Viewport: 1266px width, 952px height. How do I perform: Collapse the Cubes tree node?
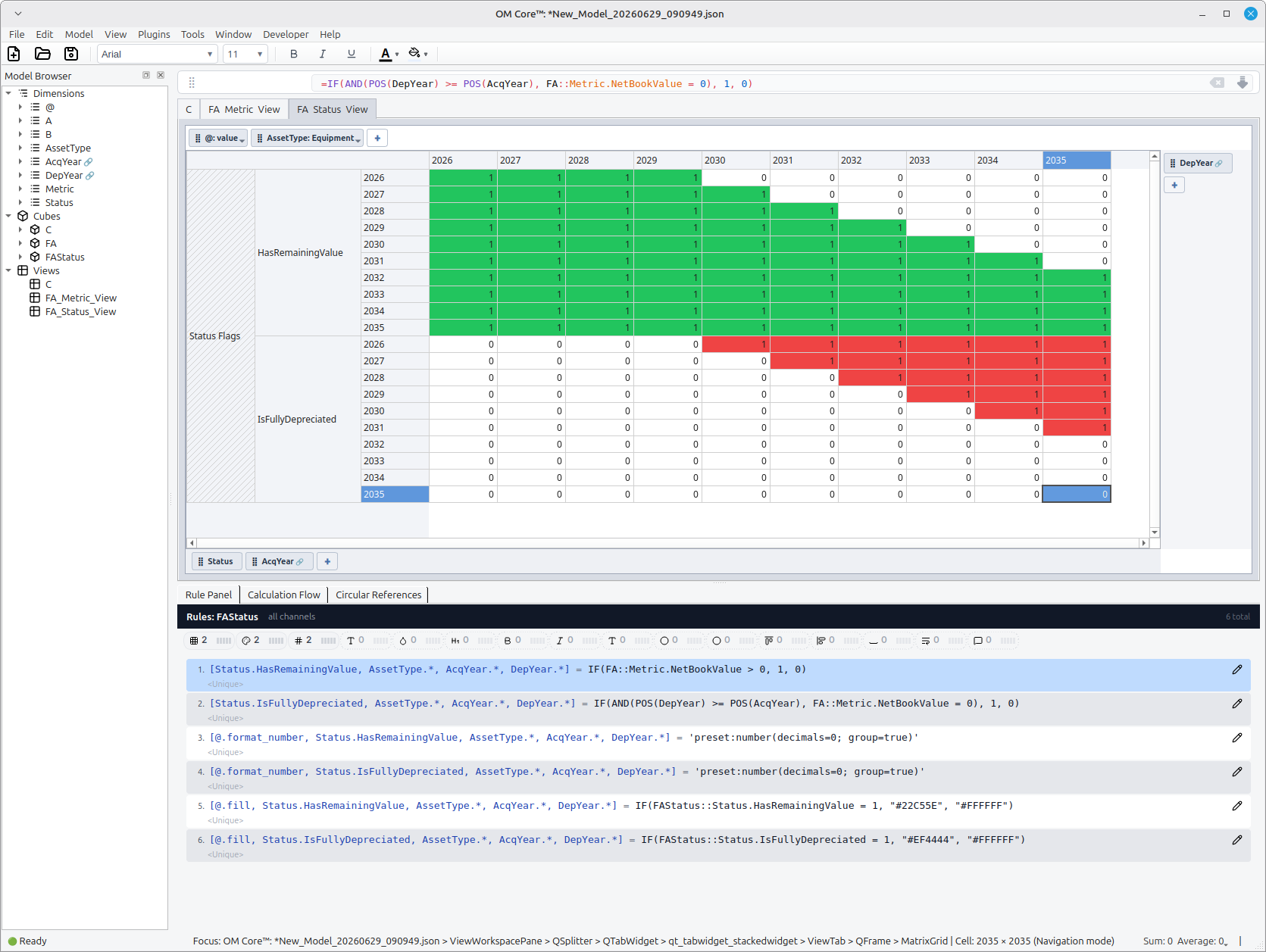coord(8,216)
